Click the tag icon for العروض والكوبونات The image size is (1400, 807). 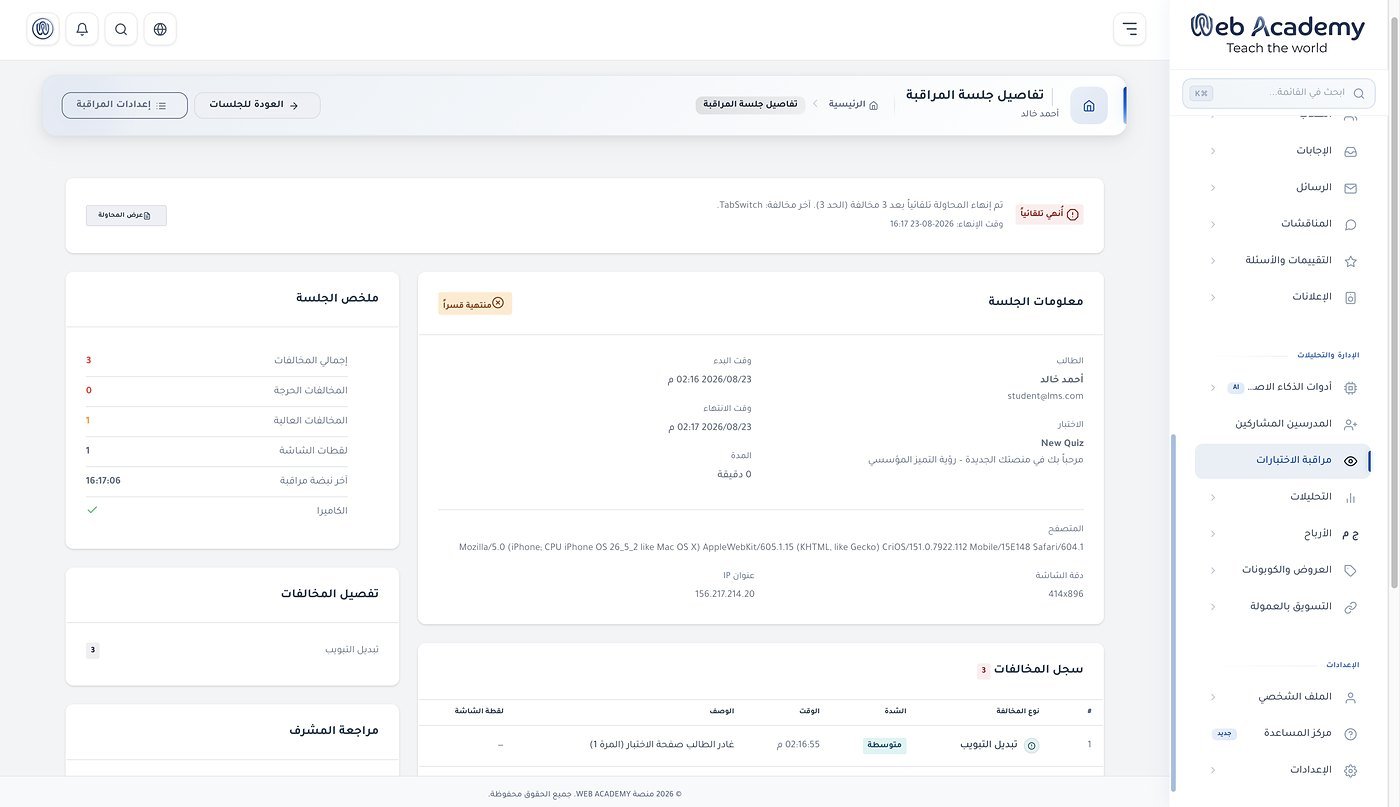1350,570
